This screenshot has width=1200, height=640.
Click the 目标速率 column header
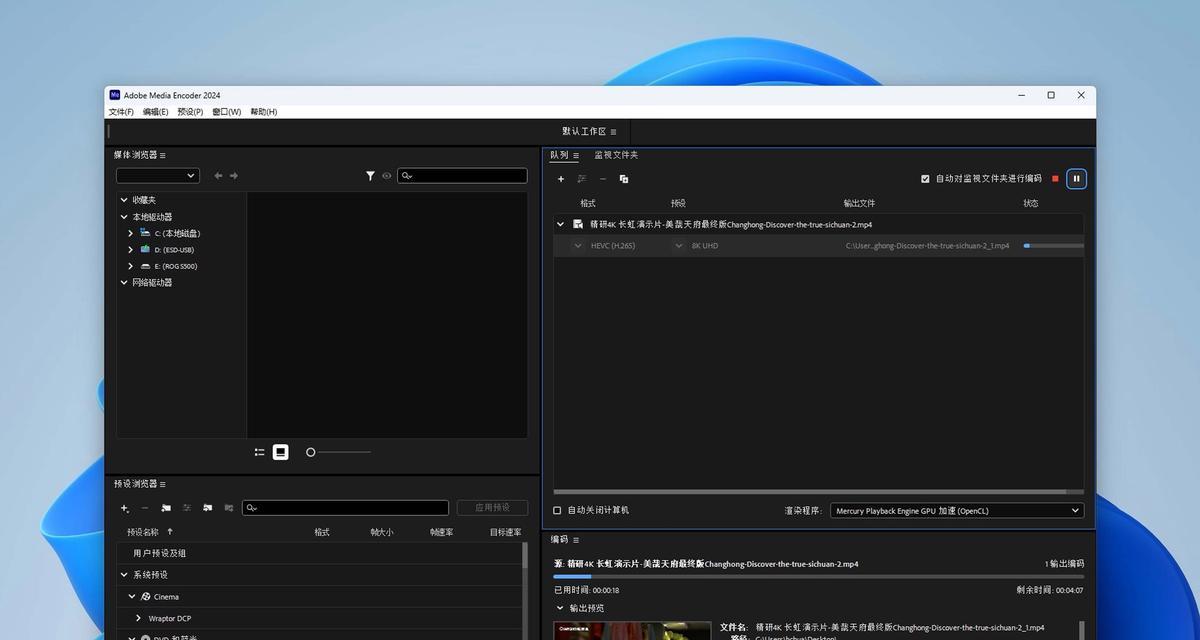coord(505,532)
